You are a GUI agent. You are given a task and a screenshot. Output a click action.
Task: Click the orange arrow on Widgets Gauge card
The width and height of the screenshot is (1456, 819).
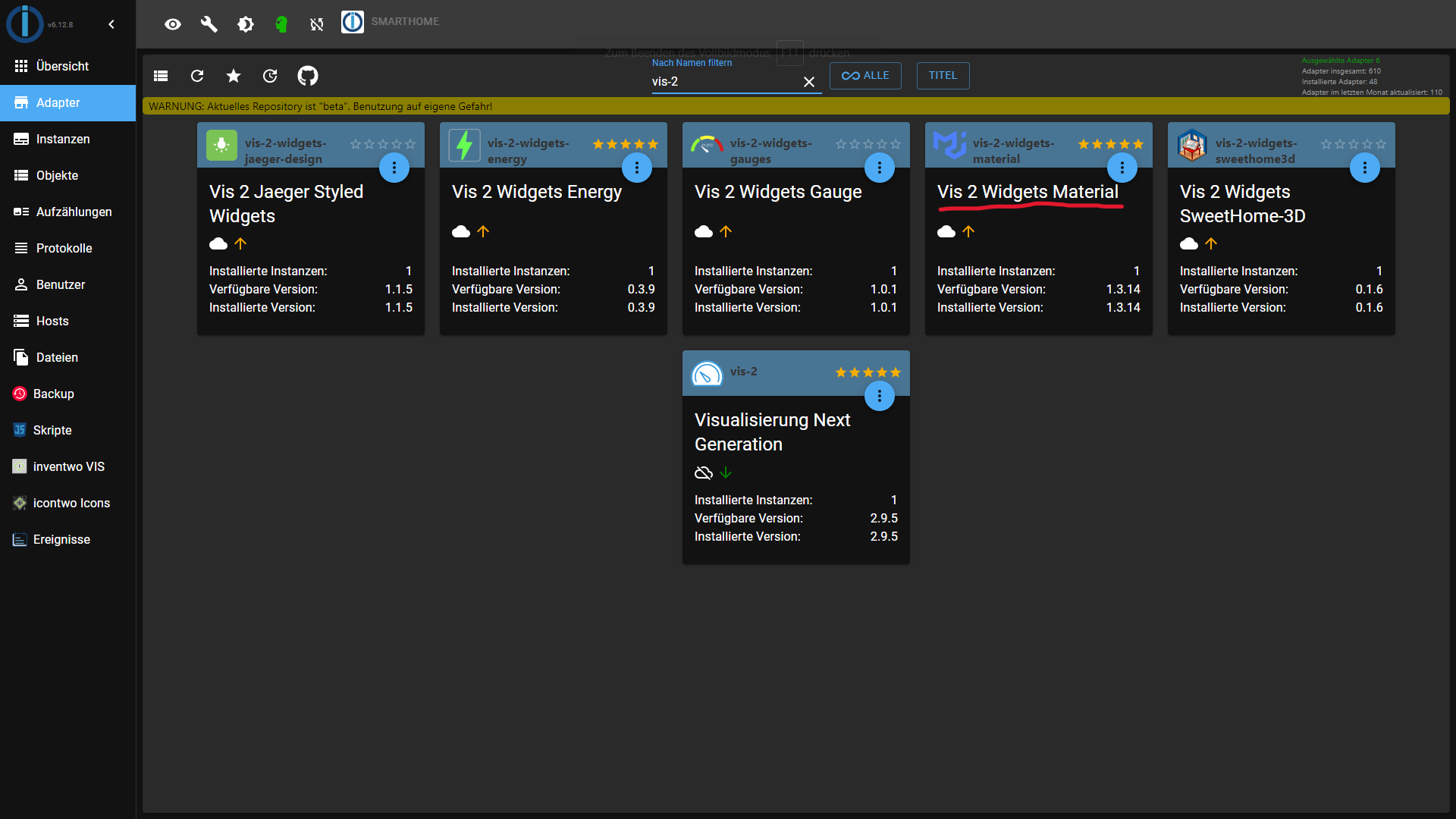tap(726, 231)
